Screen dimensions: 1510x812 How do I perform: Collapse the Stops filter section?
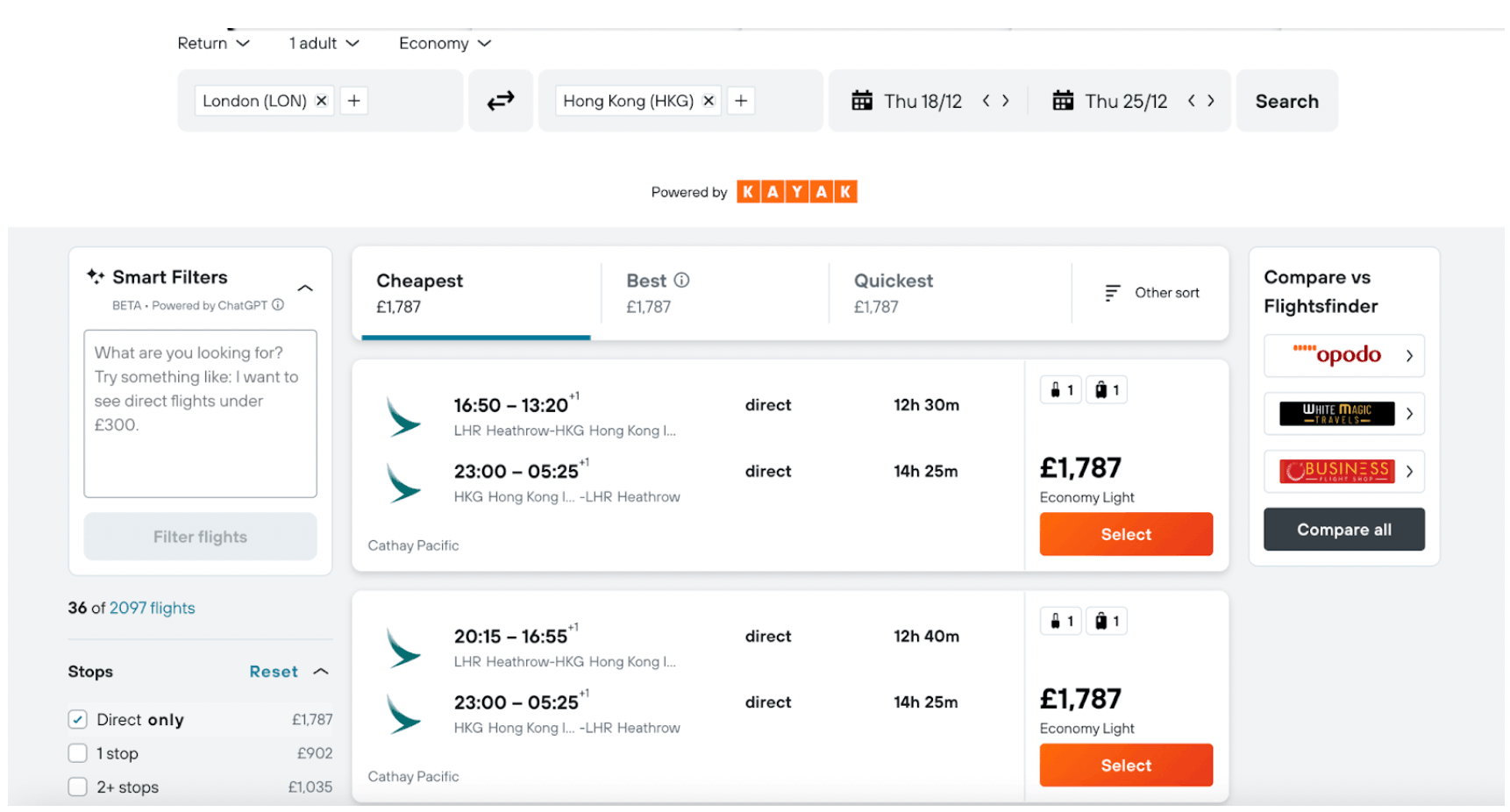coord(322,671)
